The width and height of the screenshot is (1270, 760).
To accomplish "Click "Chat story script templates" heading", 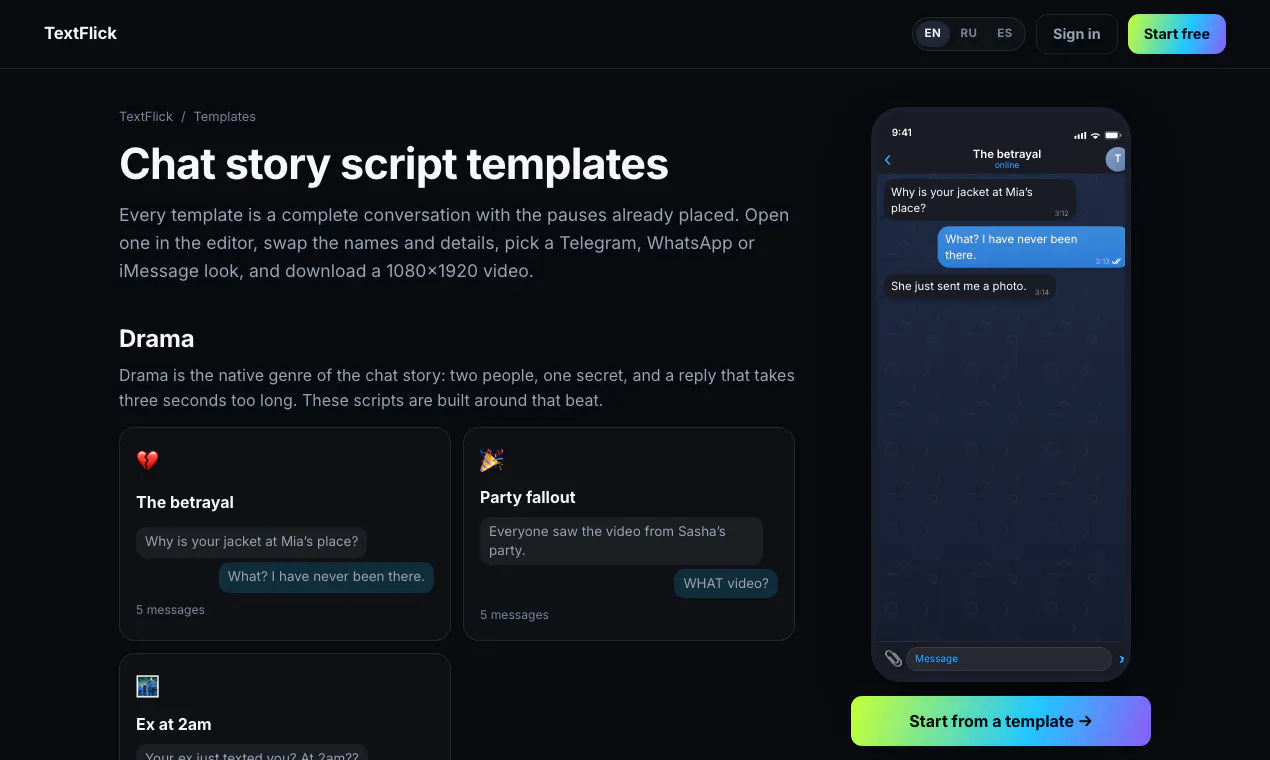I will pos(394,164).
